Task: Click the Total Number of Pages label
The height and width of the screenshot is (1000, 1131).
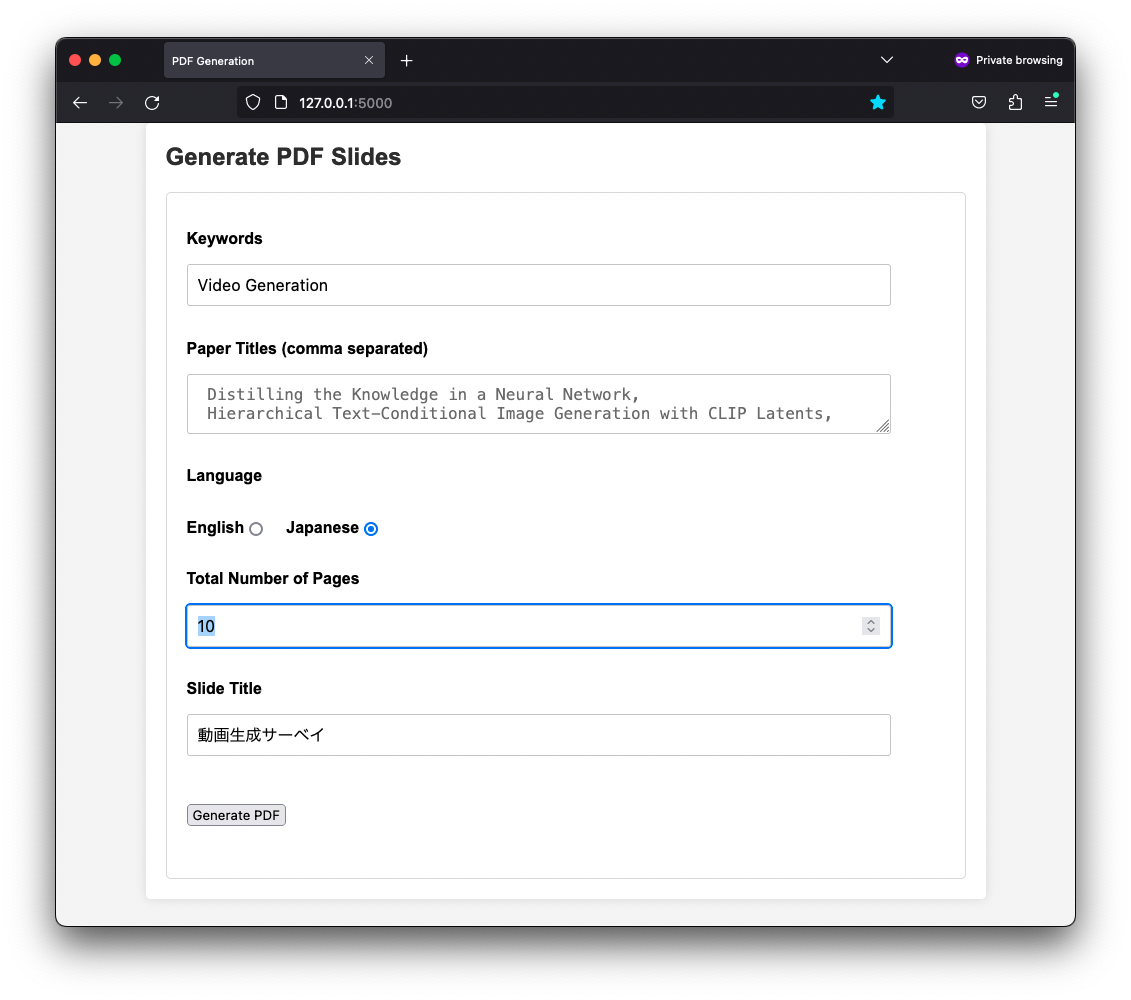Action: pos(273,578)
